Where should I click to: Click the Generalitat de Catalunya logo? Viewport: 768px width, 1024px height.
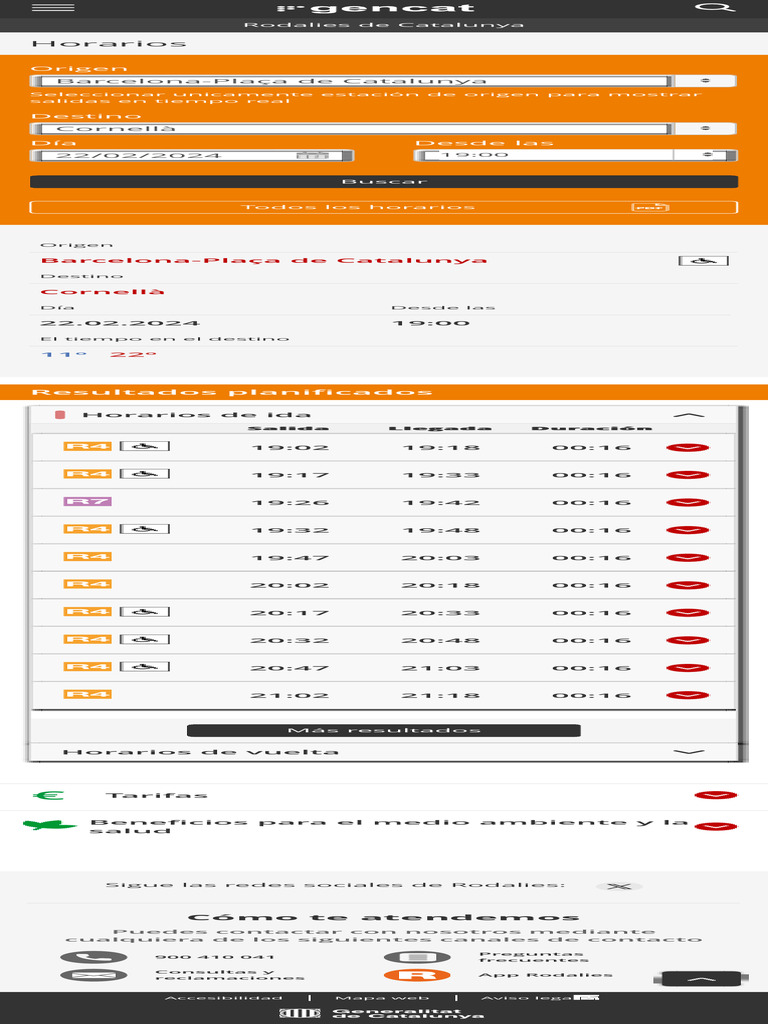click(x=382, y=1014)
